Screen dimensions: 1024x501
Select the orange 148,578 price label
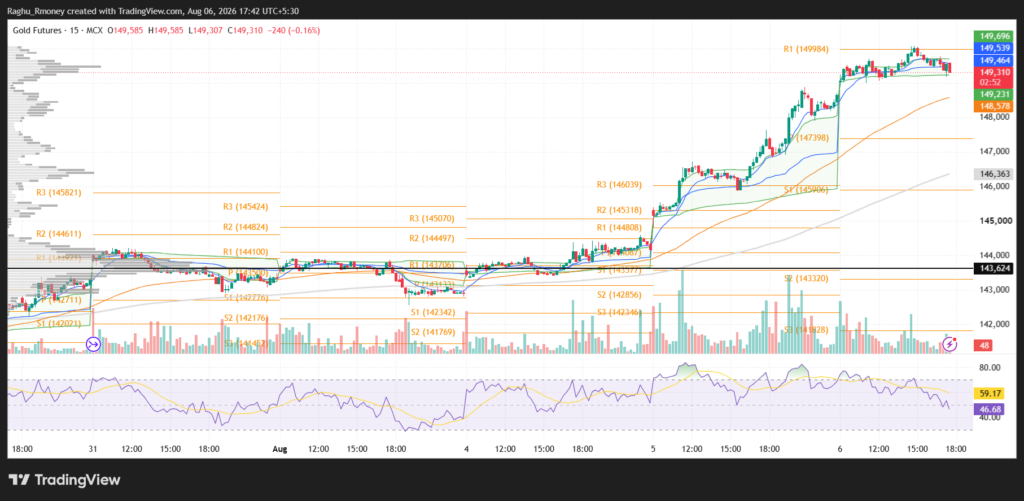pyautogui.click(x=993, y=106)
